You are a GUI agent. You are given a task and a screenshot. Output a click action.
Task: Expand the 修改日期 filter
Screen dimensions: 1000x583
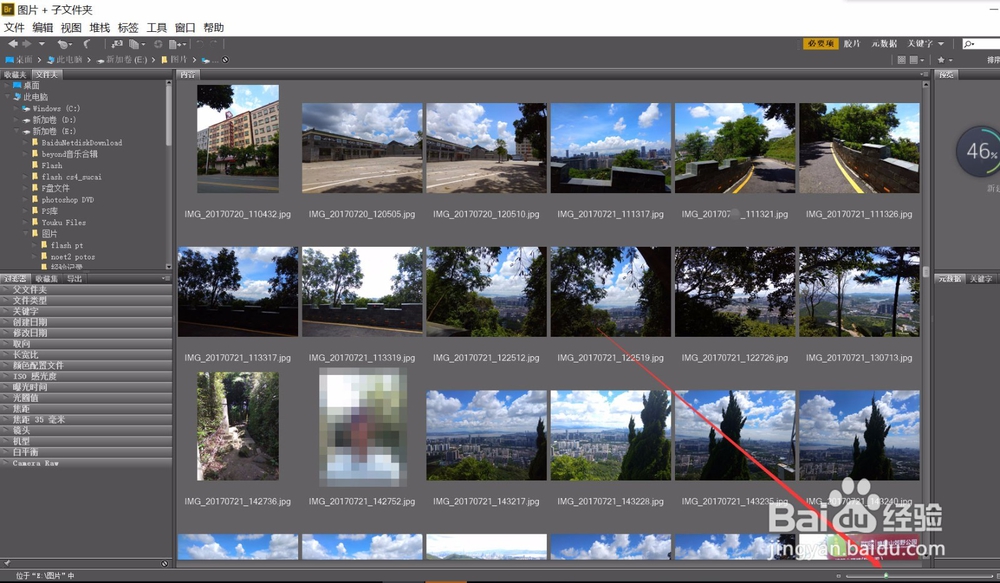(86, 333)
